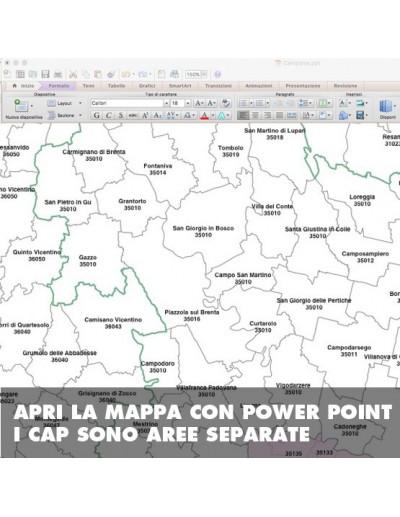Screen dimensions: 400x517
Task: Apply subscript formatting
Action: (157, 115)
